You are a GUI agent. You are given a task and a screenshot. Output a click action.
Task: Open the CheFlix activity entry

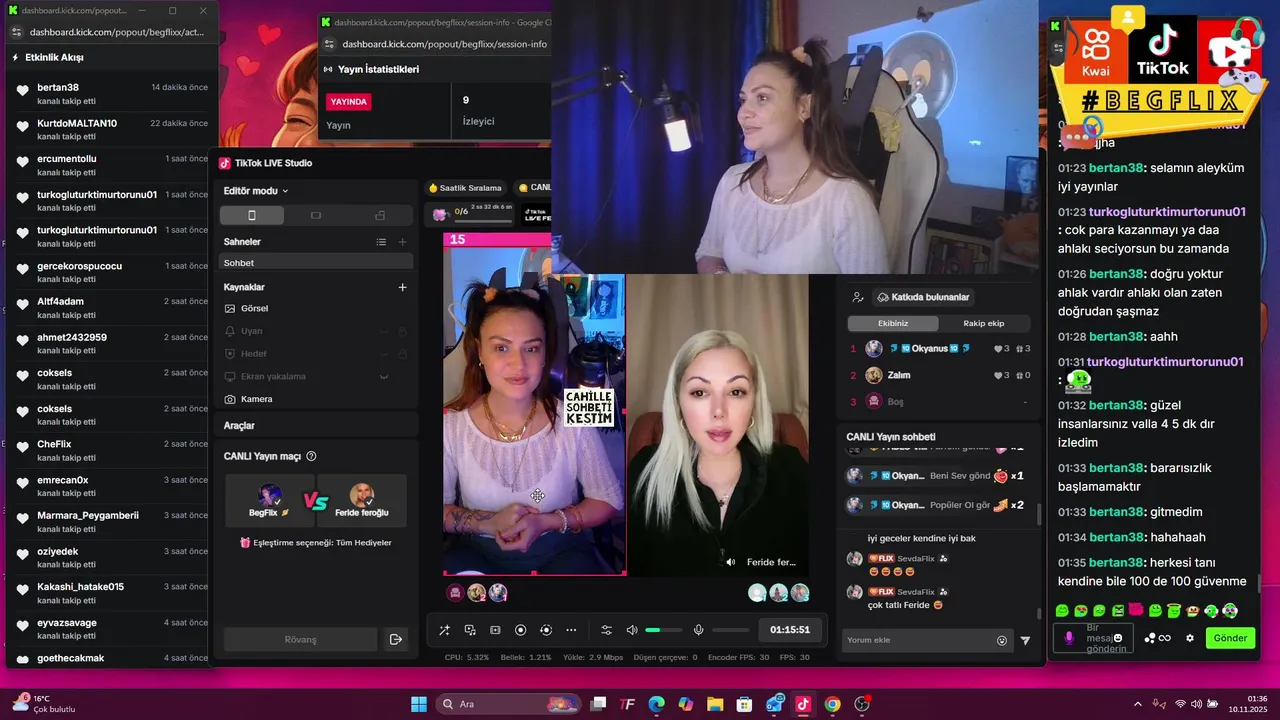click(x=112, y=450)
